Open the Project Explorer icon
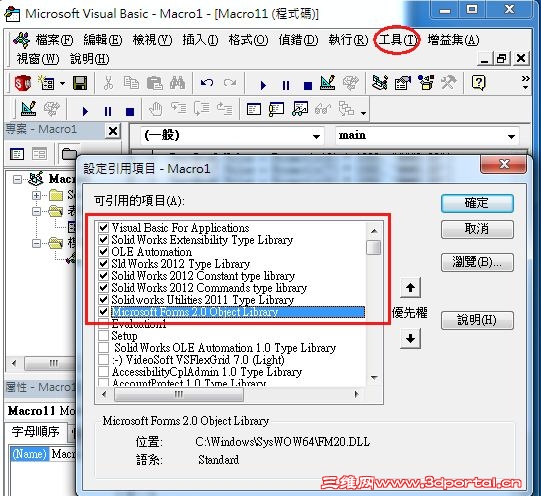The width and height of the screenshot is (541, 496). [x=380, y=83]
